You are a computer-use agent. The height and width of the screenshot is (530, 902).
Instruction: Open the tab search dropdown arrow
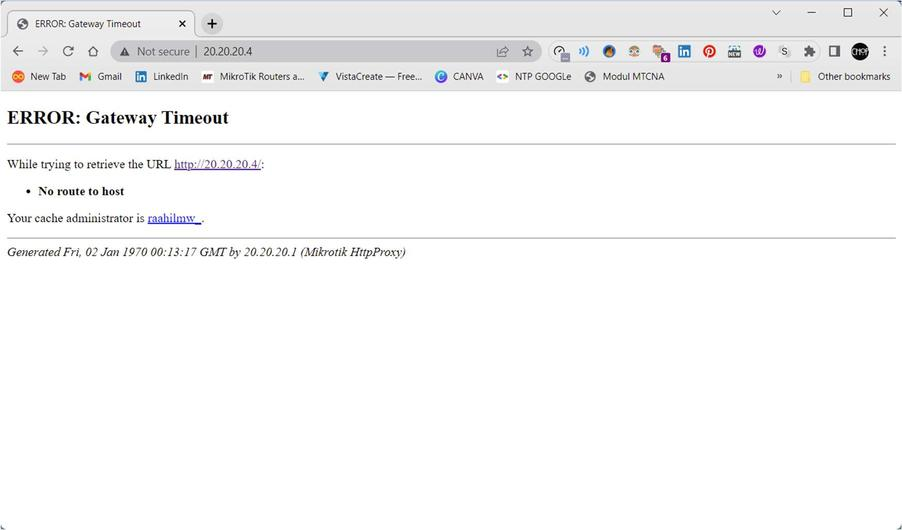(x=776, y=13)
